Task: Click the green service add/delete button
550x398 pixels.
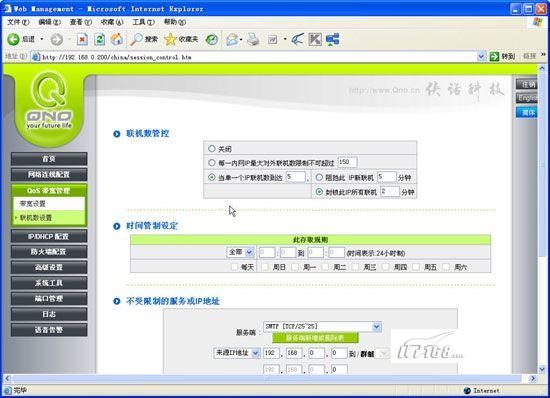Action: [x=315, y=338]
